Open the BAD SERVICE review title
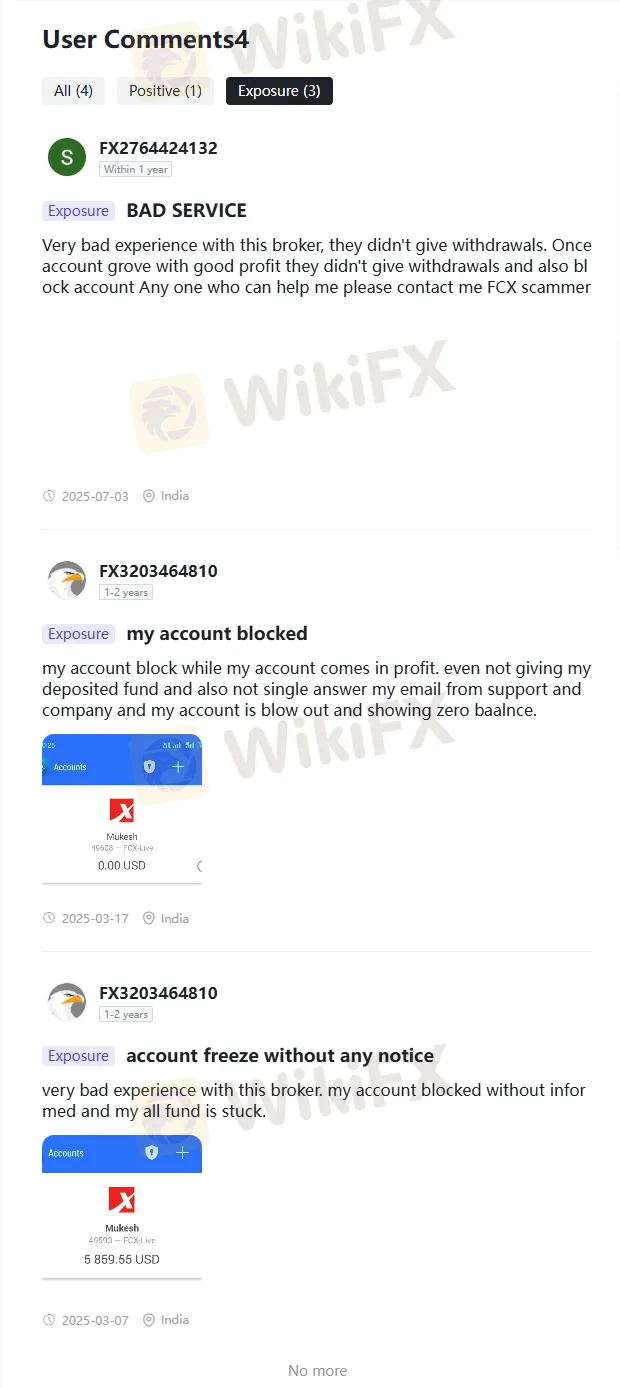The height and width of the screenshot is (1388, 620). point(186,211)
